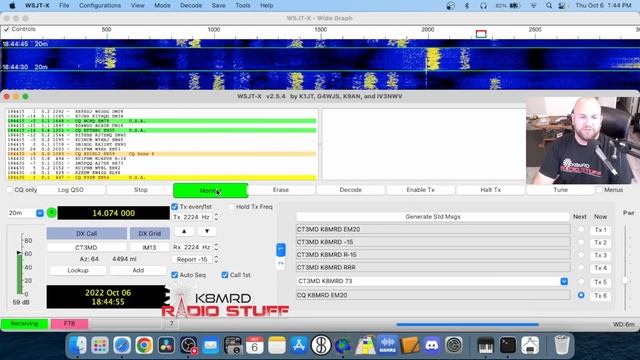
Task: Open Spotlight search in the menu bar
Action: 549,5
